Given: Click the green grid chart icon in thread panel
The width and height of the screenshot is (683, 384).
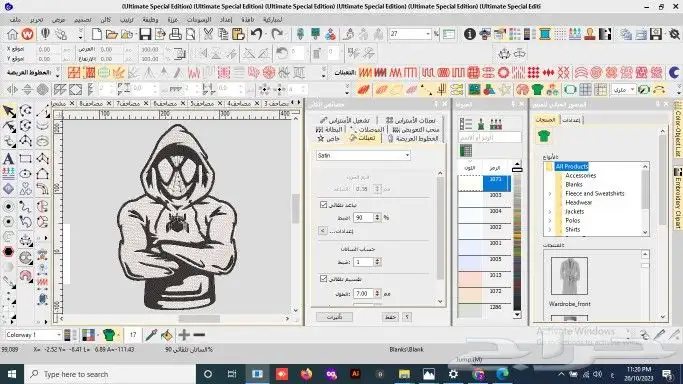Looking at the screenshot, I should click(466, 151).
